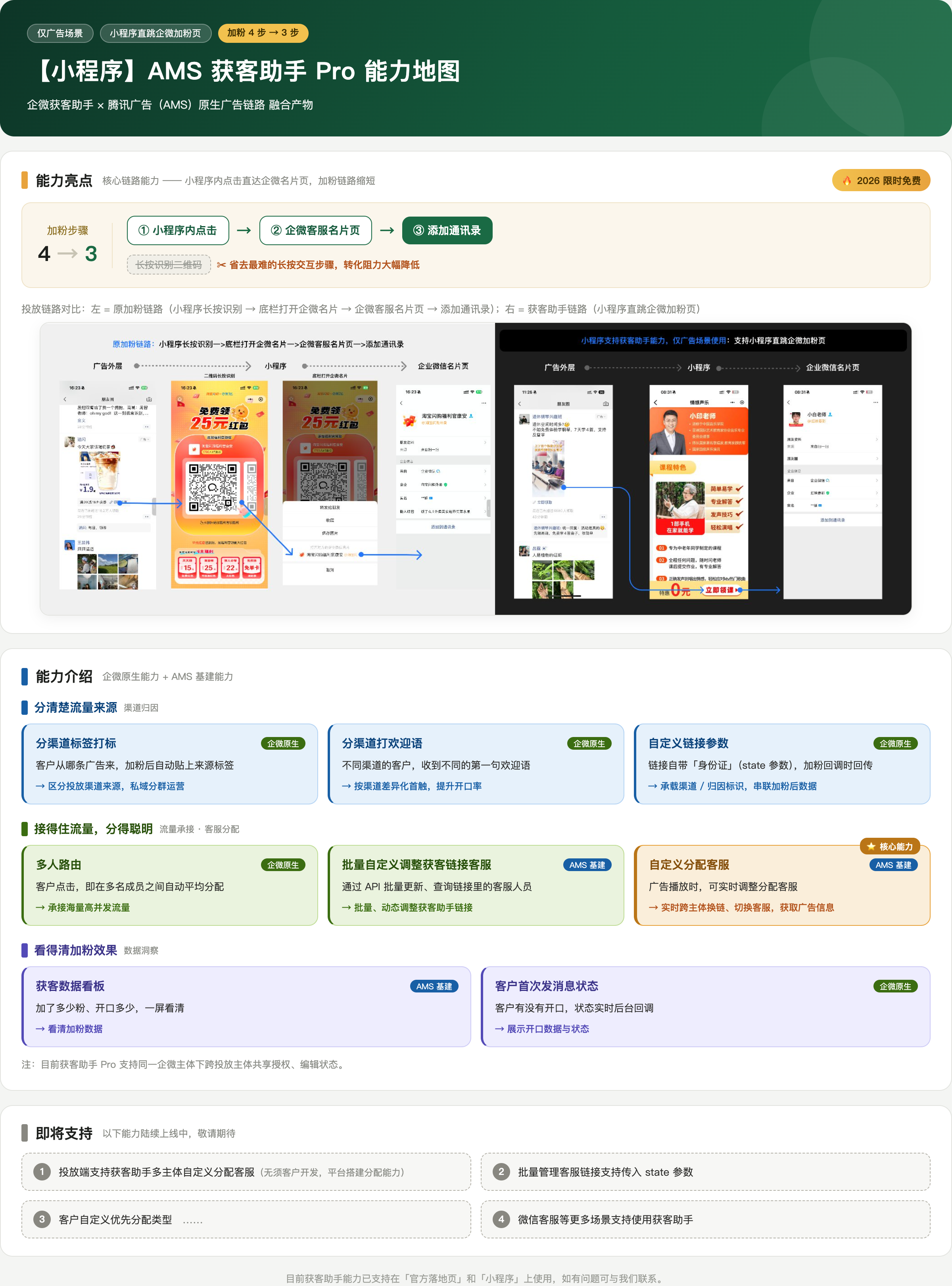Open the 分渠道标签打标 card

point(170,764)
